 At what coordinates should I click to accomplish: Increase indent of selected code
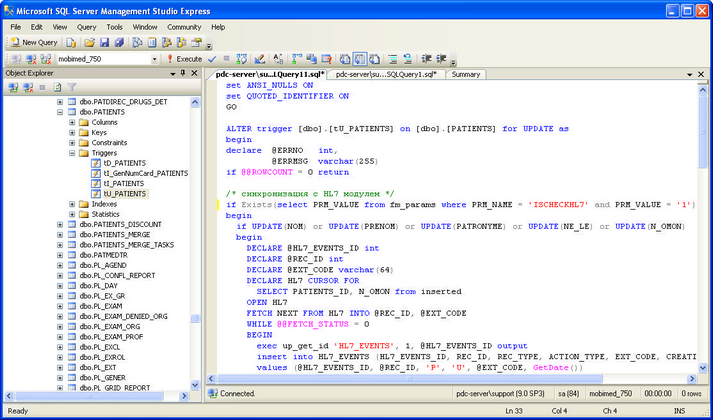[x=441, y=59]
